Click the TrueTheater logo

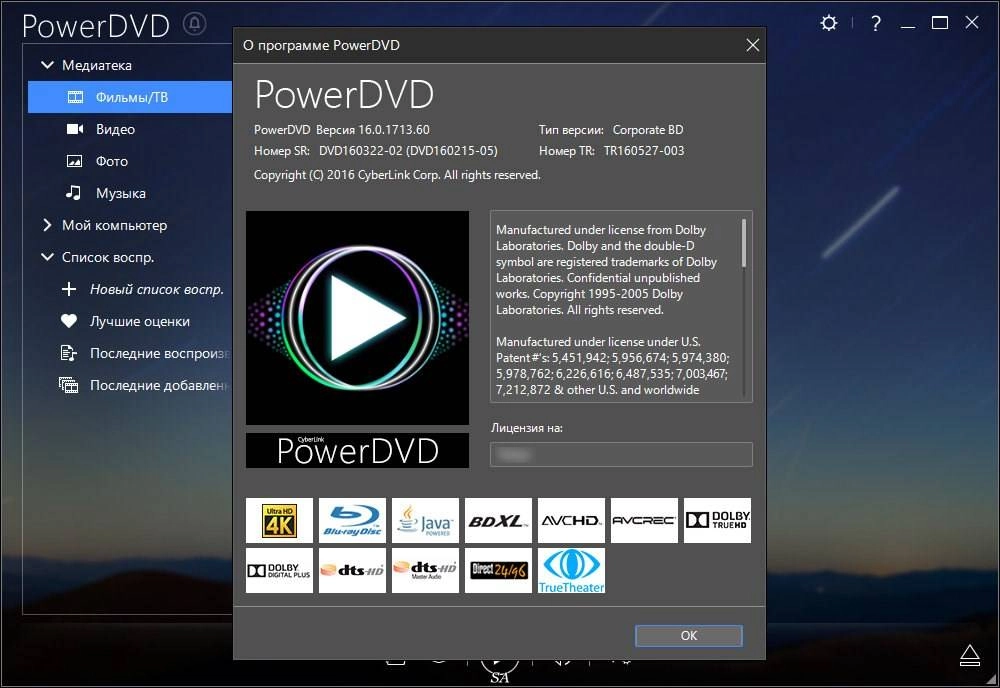click(x=571, y=570)
